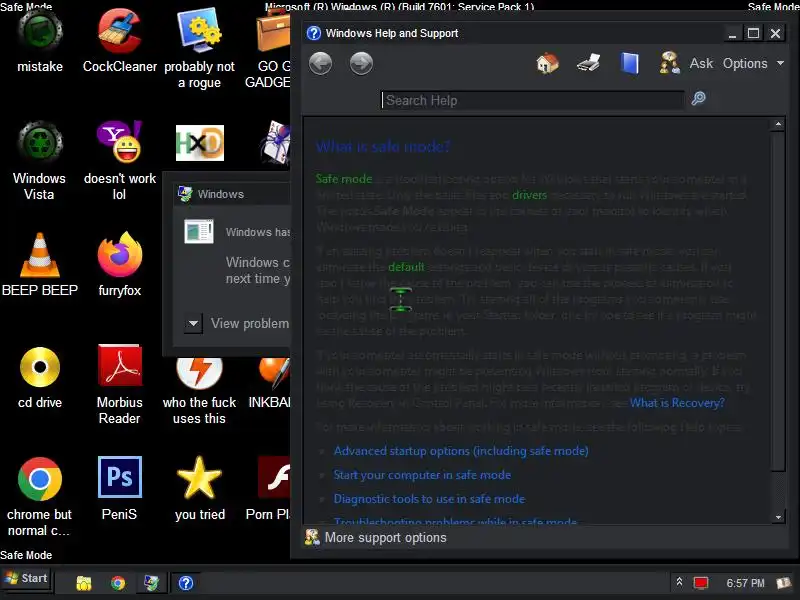Switch to Windows dialog taskbar button
Image resolution: width=800 pixels, height=600 pixels.
[x=152, y=583]
